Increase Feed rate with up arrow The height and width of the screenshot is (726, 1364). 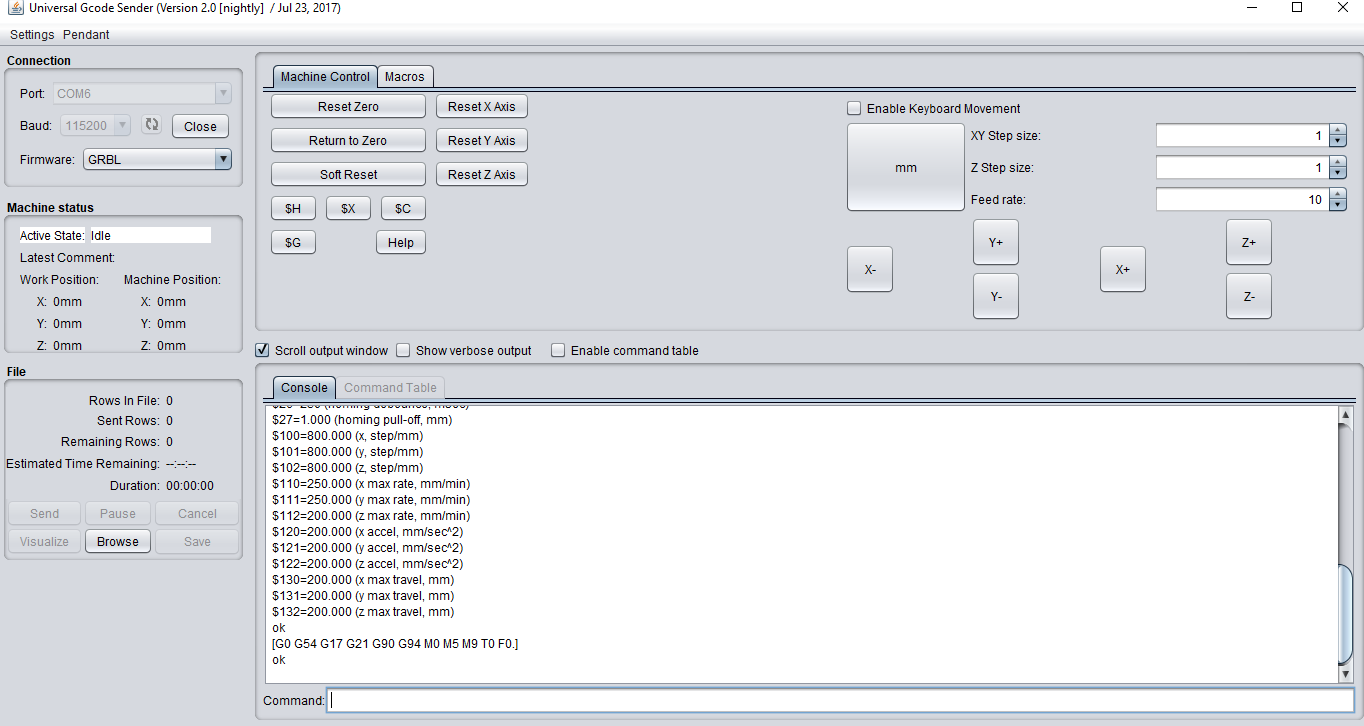[1338, 194]
